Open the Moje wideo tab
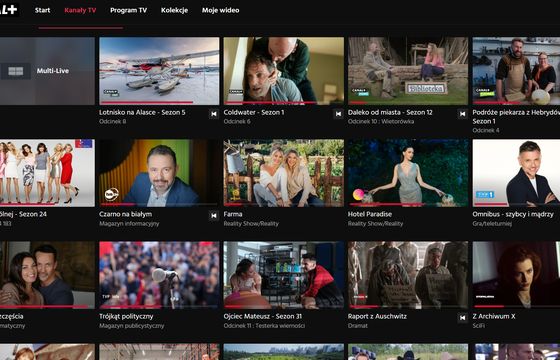Viewport: 560px width, 360px height. 221,10
